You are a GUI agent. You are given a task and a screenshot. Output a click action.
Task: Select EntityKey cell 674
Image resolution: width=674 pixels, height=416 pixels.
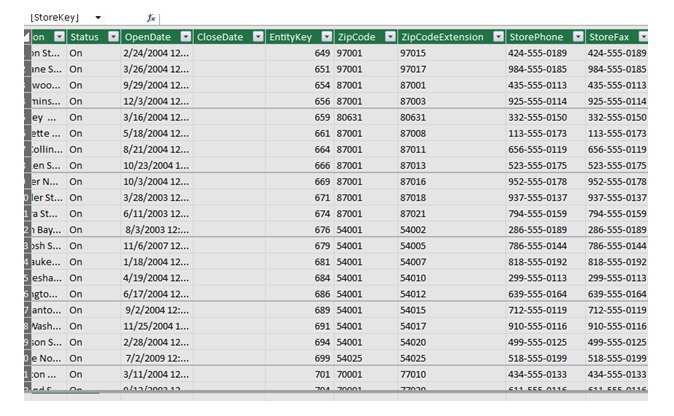pos(300,214)
